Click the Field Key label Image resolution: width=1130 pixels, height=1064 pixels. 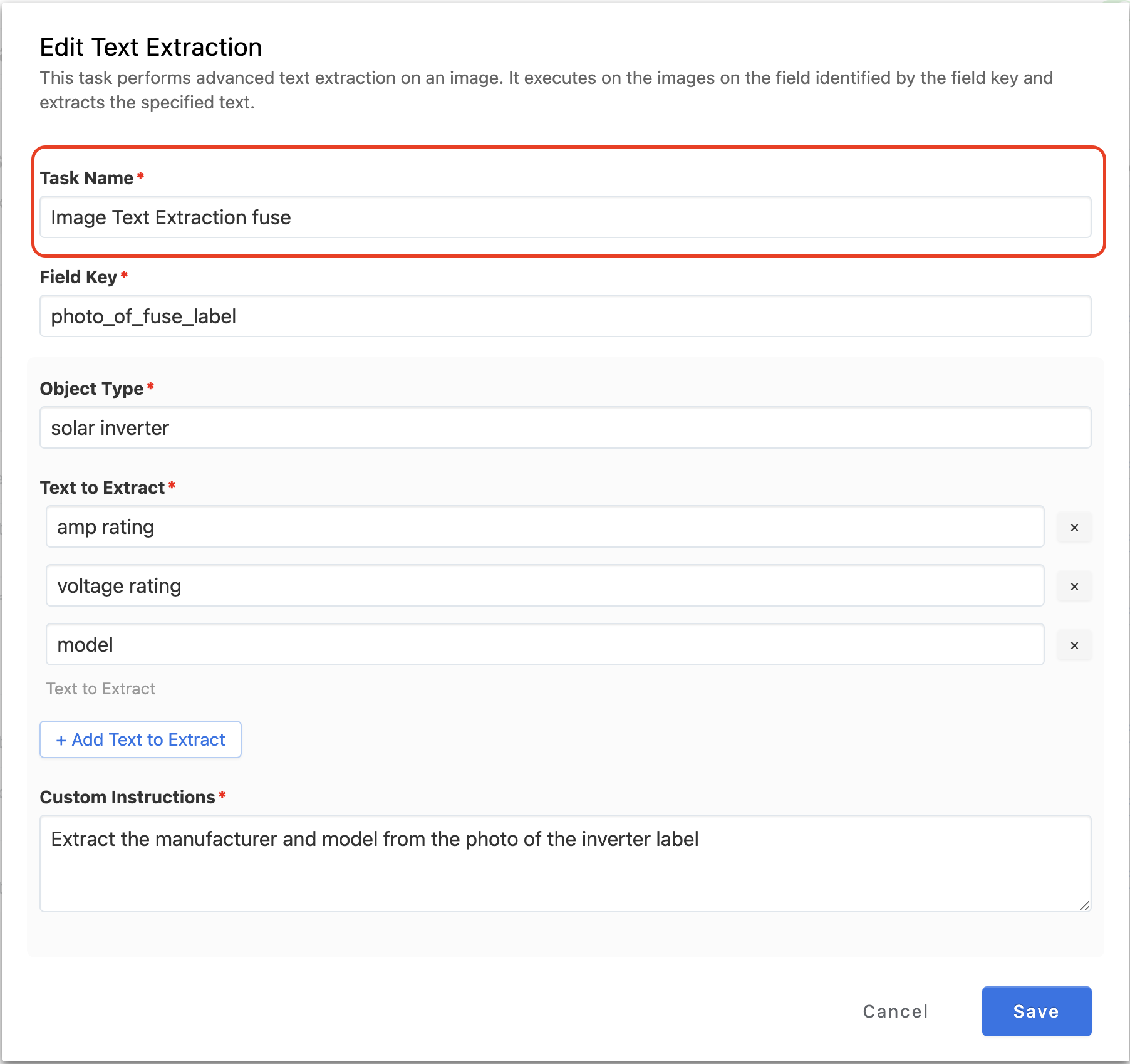coord(78,277)
